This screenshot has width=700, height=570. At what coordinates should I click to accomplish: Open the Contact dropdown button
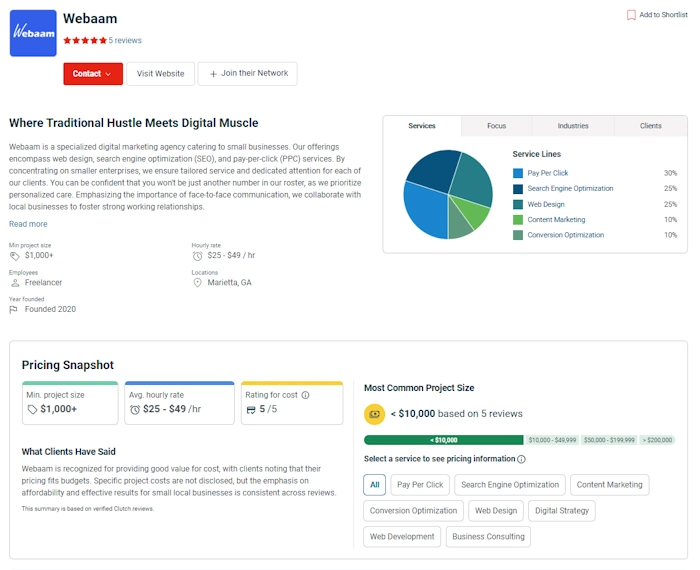tap(93, 74)
